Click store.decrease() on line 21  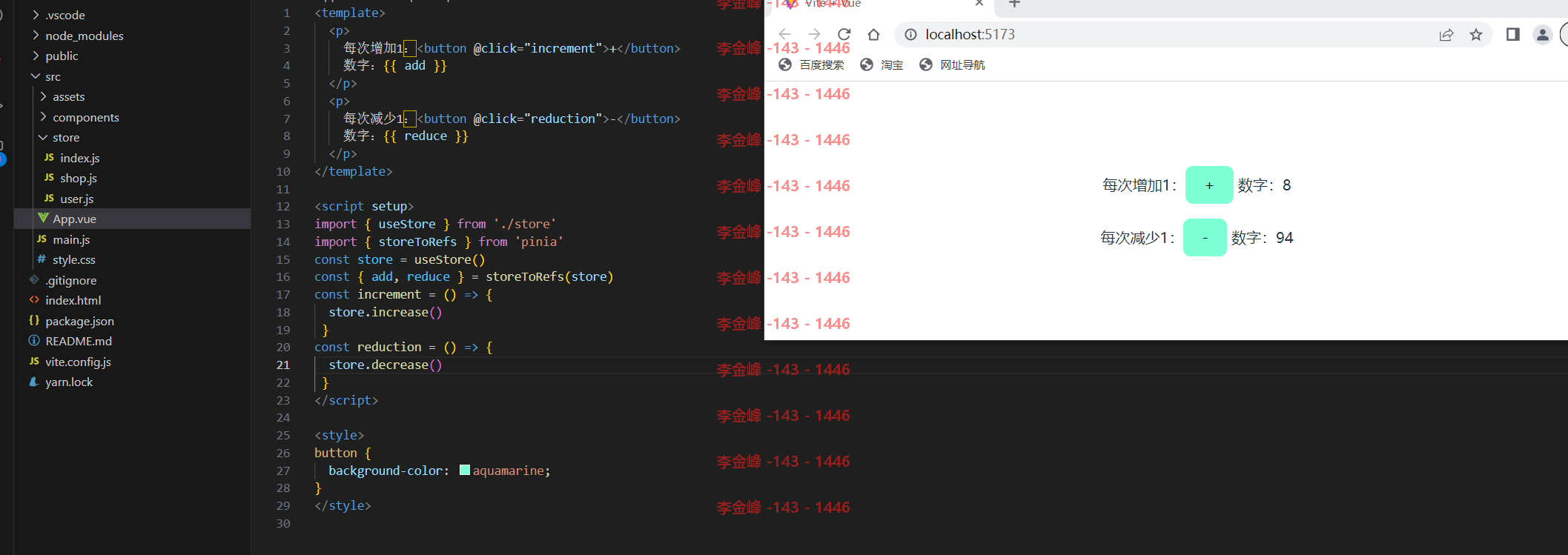coord(386,365)
